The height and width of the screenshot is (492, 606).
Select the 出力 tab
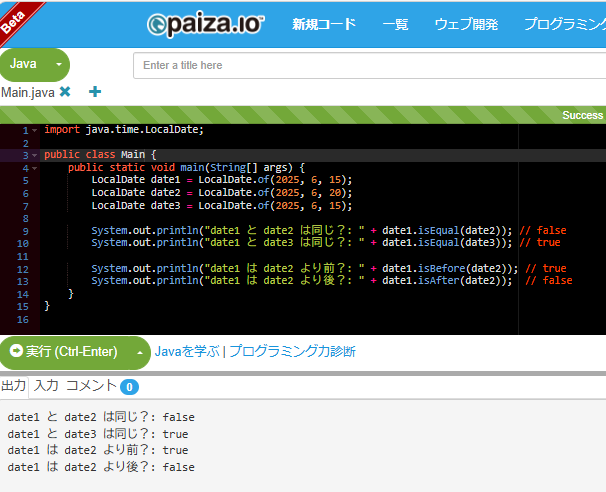pos(14,386)
